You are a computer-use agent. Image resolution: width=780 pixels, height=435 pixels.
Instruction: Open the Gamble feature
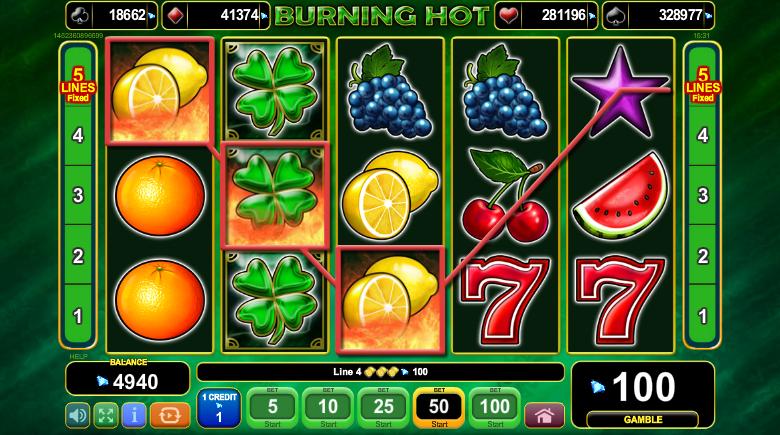tap(643, 420)
